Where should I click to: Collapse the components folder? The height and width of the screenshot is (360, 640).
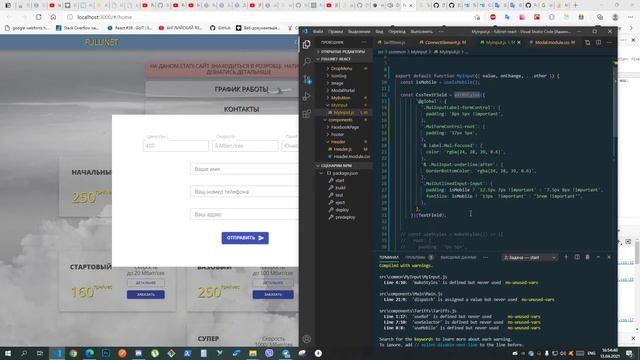click(x=340, y=120)
